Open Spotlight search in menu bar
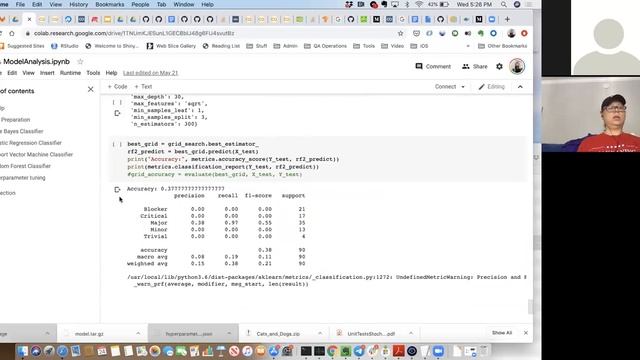Screen dimensions: 640x360 click(x=504, y=4)
